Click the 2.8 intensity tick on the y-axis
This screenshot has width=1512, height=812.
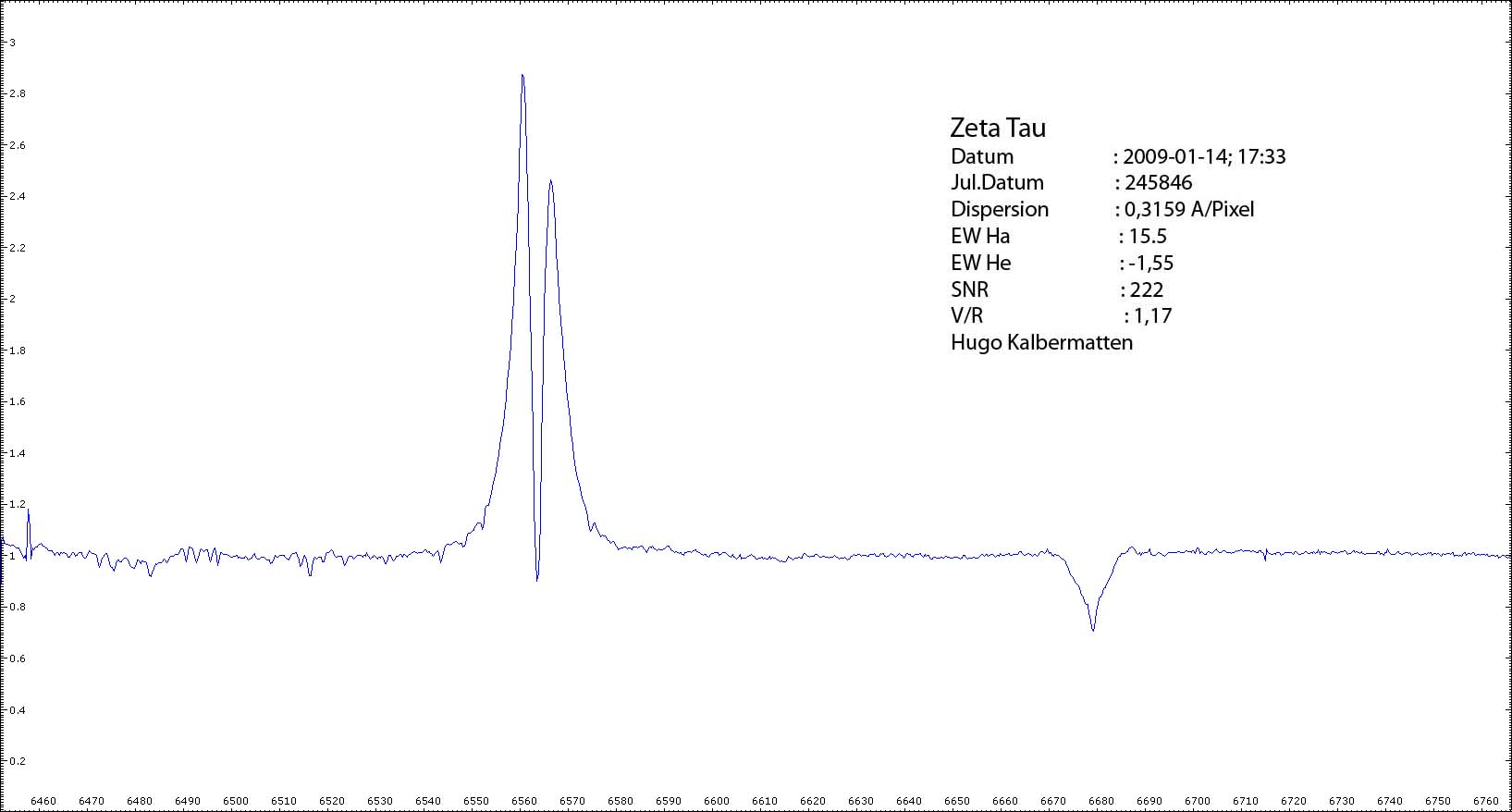click(17, 93)
